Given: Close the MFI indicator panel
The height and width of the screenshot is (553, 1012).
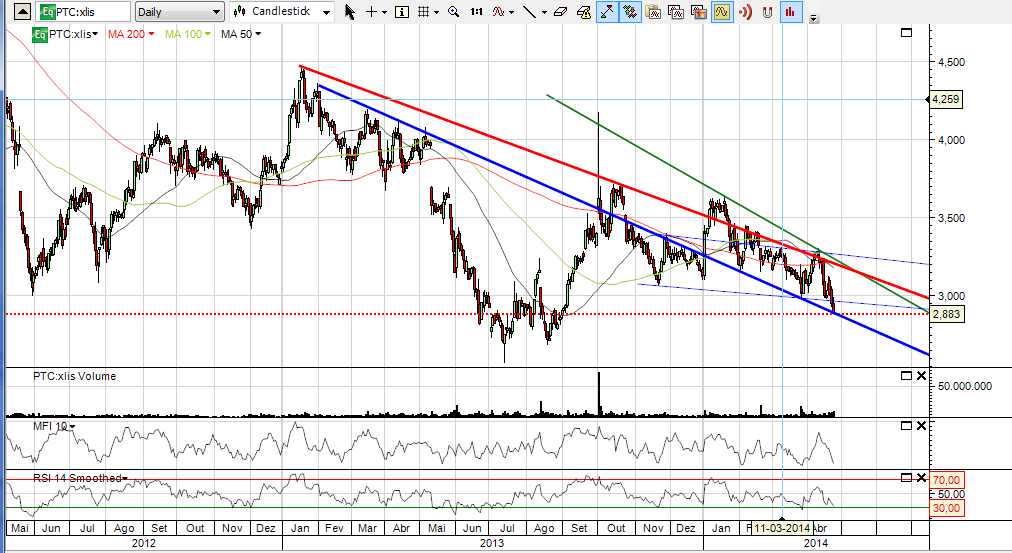Looking at the screenshot, I should coord(921,426).
